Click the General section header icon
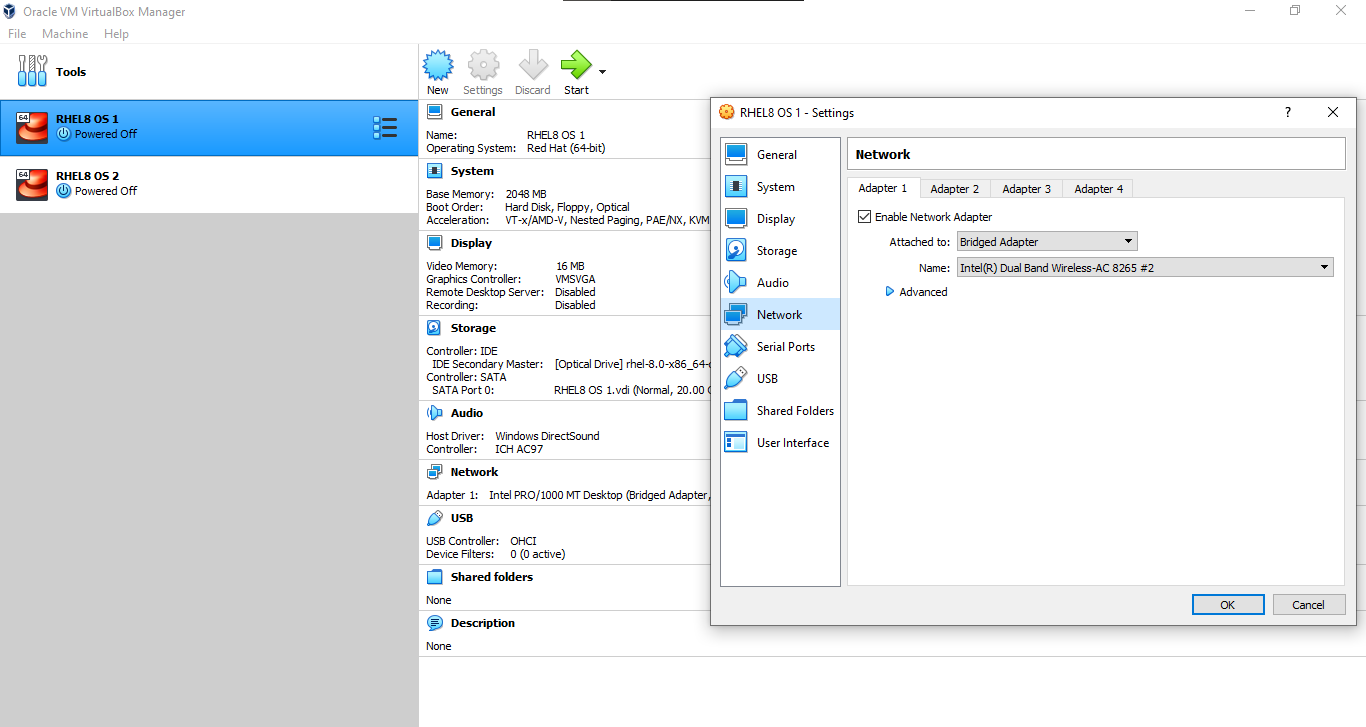Screen dimensions: 1366x727 coord(435,112)
